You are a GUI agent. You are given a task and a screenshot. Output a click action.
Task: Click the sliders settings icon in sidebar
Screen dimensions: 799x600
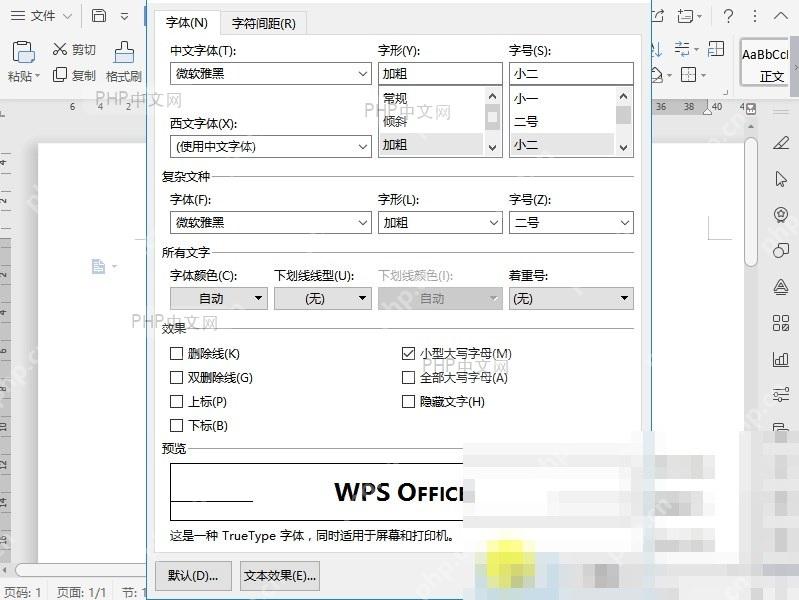(781, 395)
